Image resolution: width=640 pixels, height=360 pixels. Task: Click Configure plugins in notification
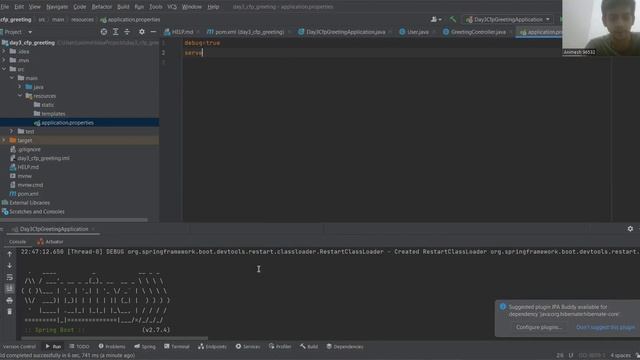pyautogui.click(x=539, y=327)
